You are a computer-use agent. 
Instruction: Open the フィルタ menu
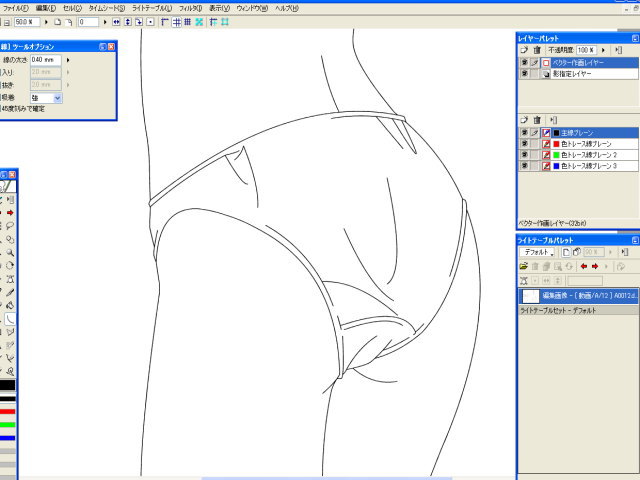[x=190, y=7]
